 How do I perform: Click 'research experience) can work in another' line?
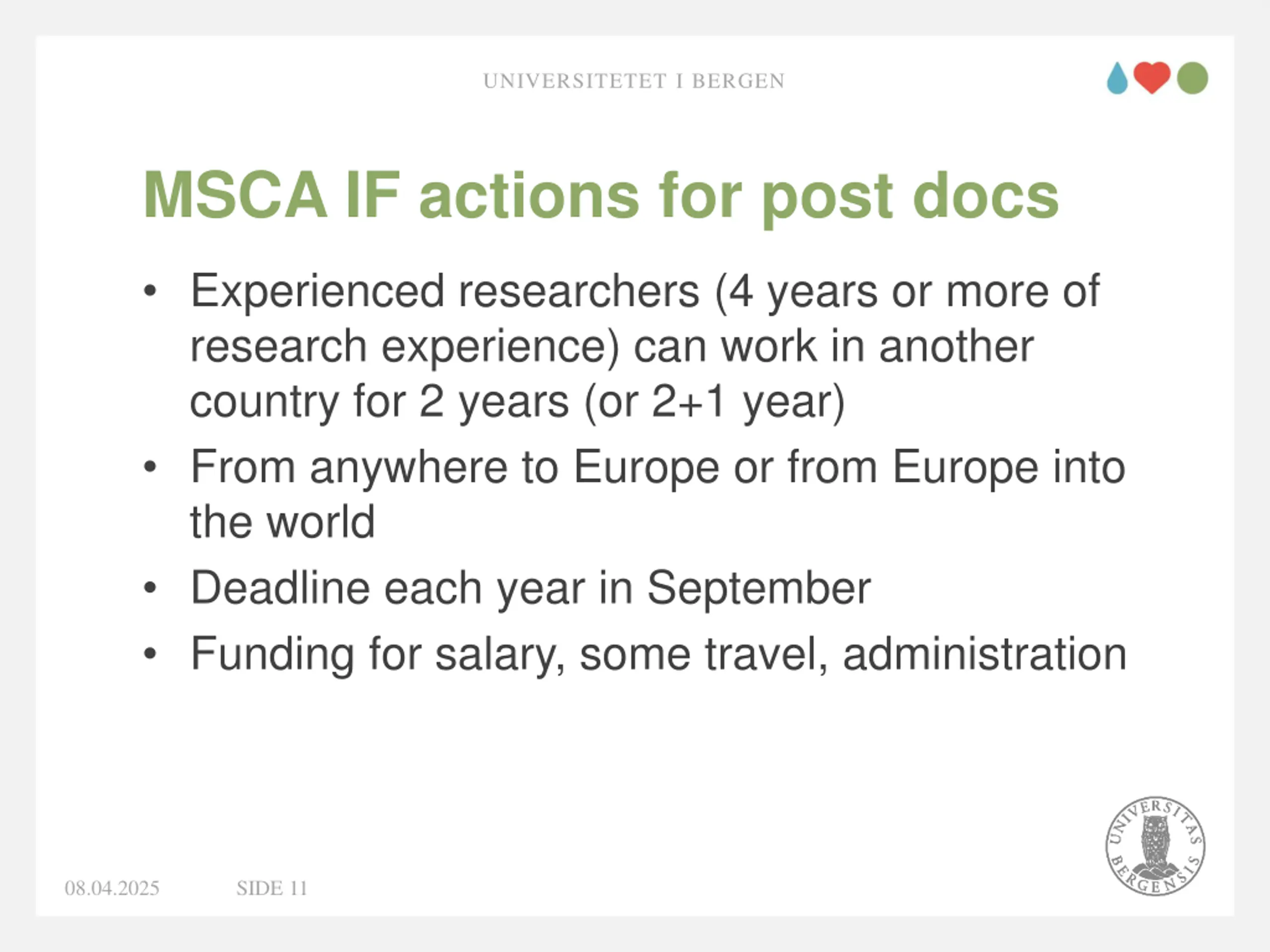click(x=612, y=348)
